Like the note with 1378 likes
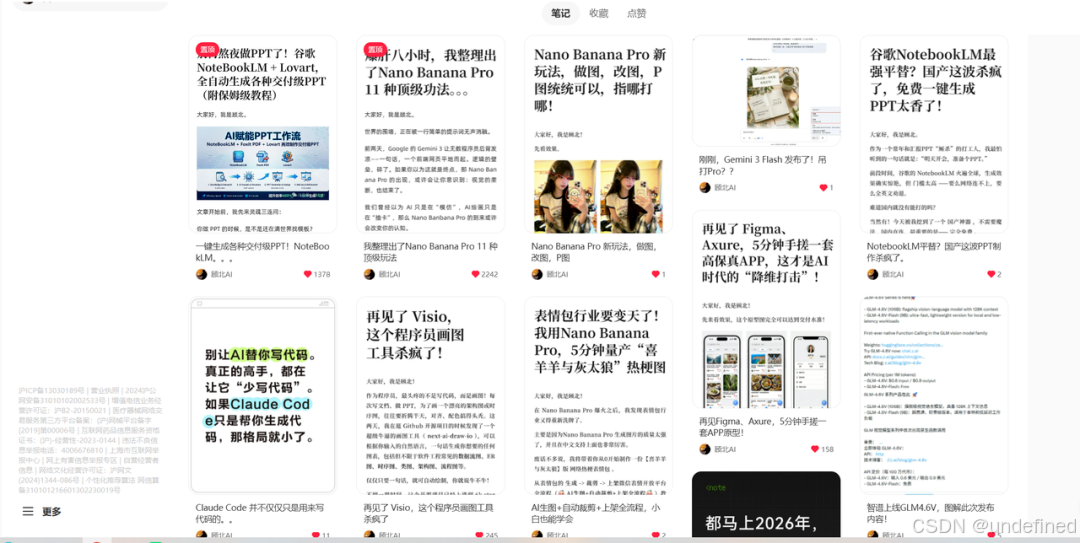The height and width of the screenshot is (543, 1080). point(308,274)
